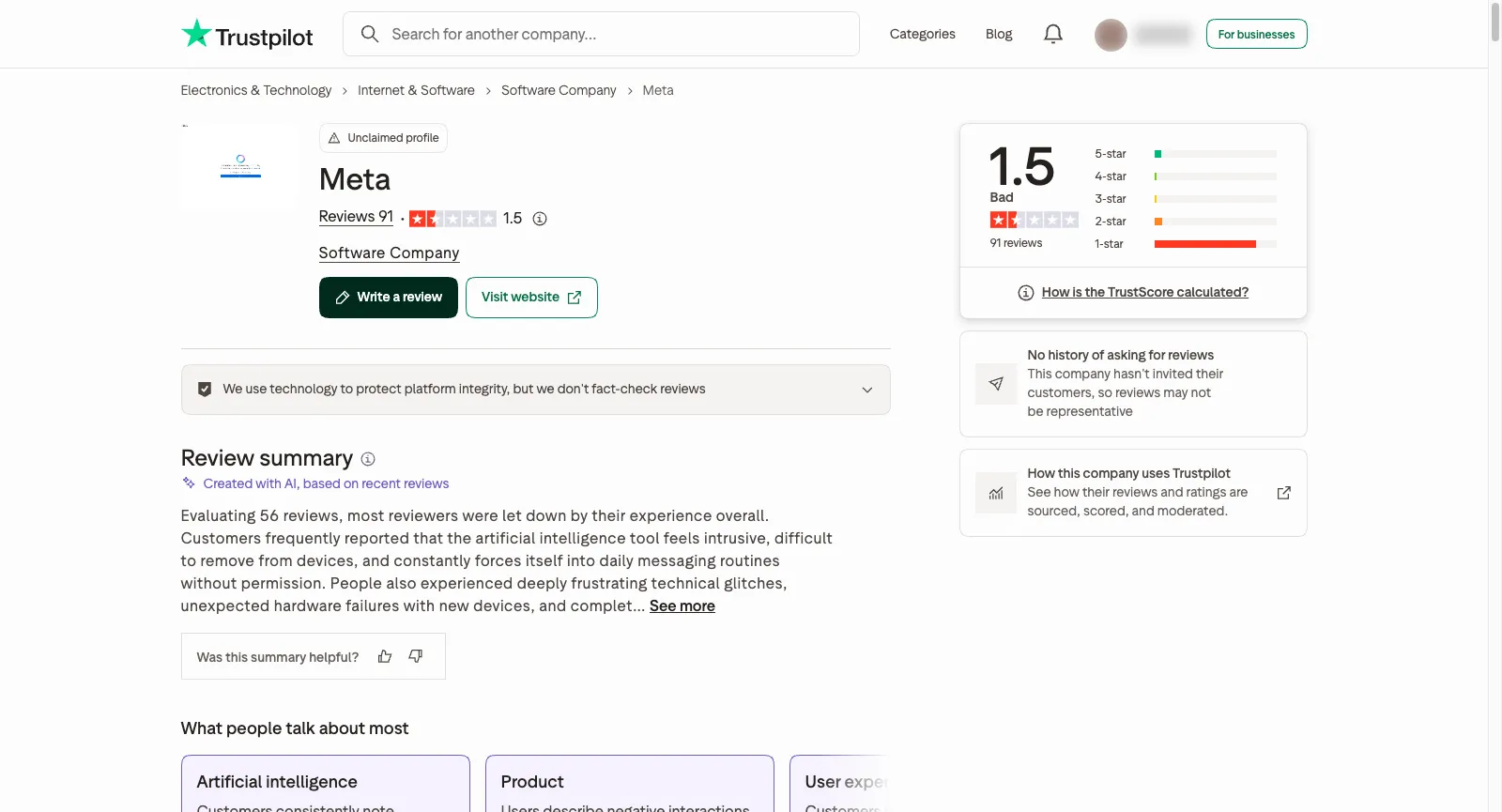Expand the platform integrity notice chevron
Screen dimensions: 1502x812
point(867,390)
